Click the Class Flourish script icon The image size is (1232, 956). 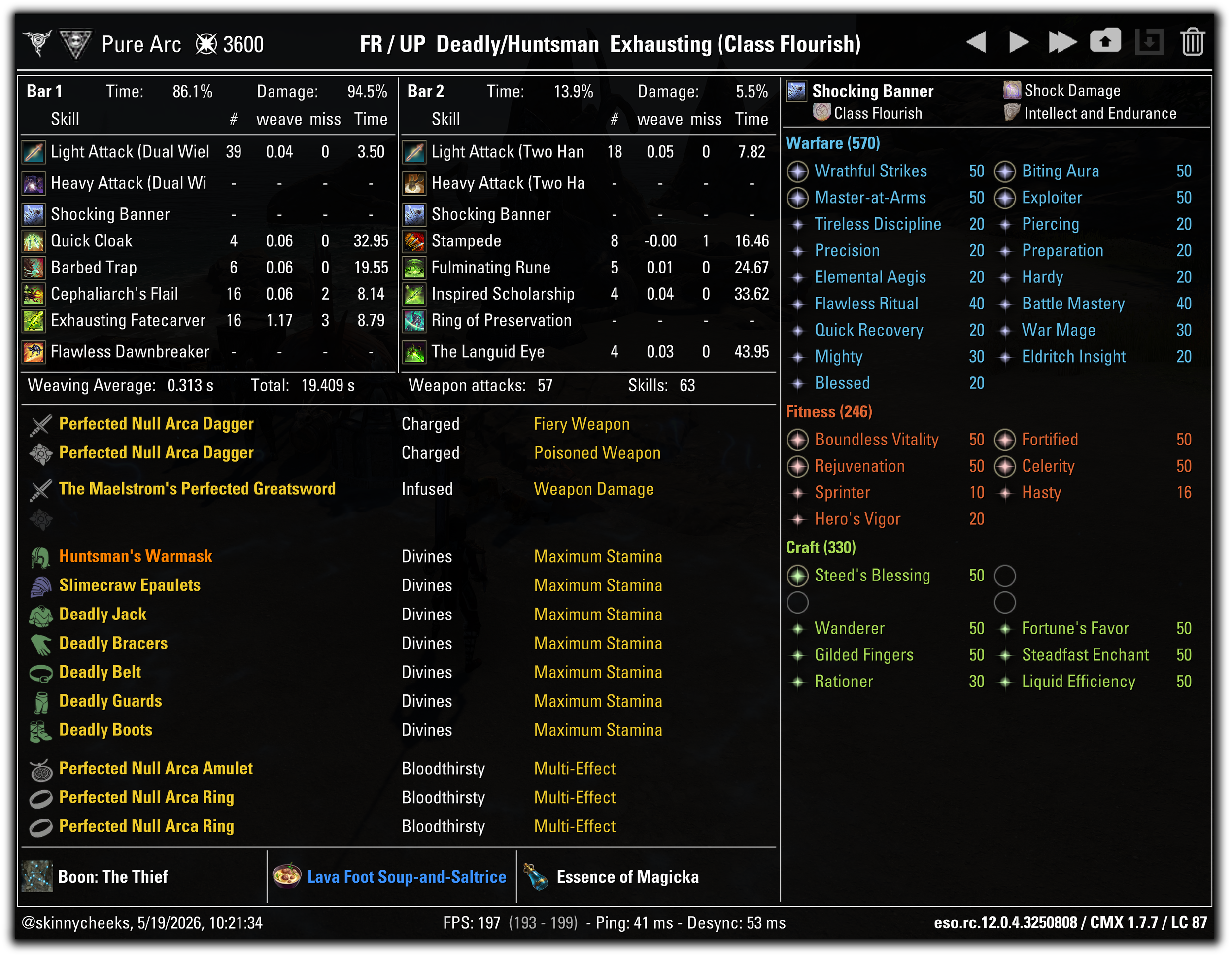coord(822,112)
